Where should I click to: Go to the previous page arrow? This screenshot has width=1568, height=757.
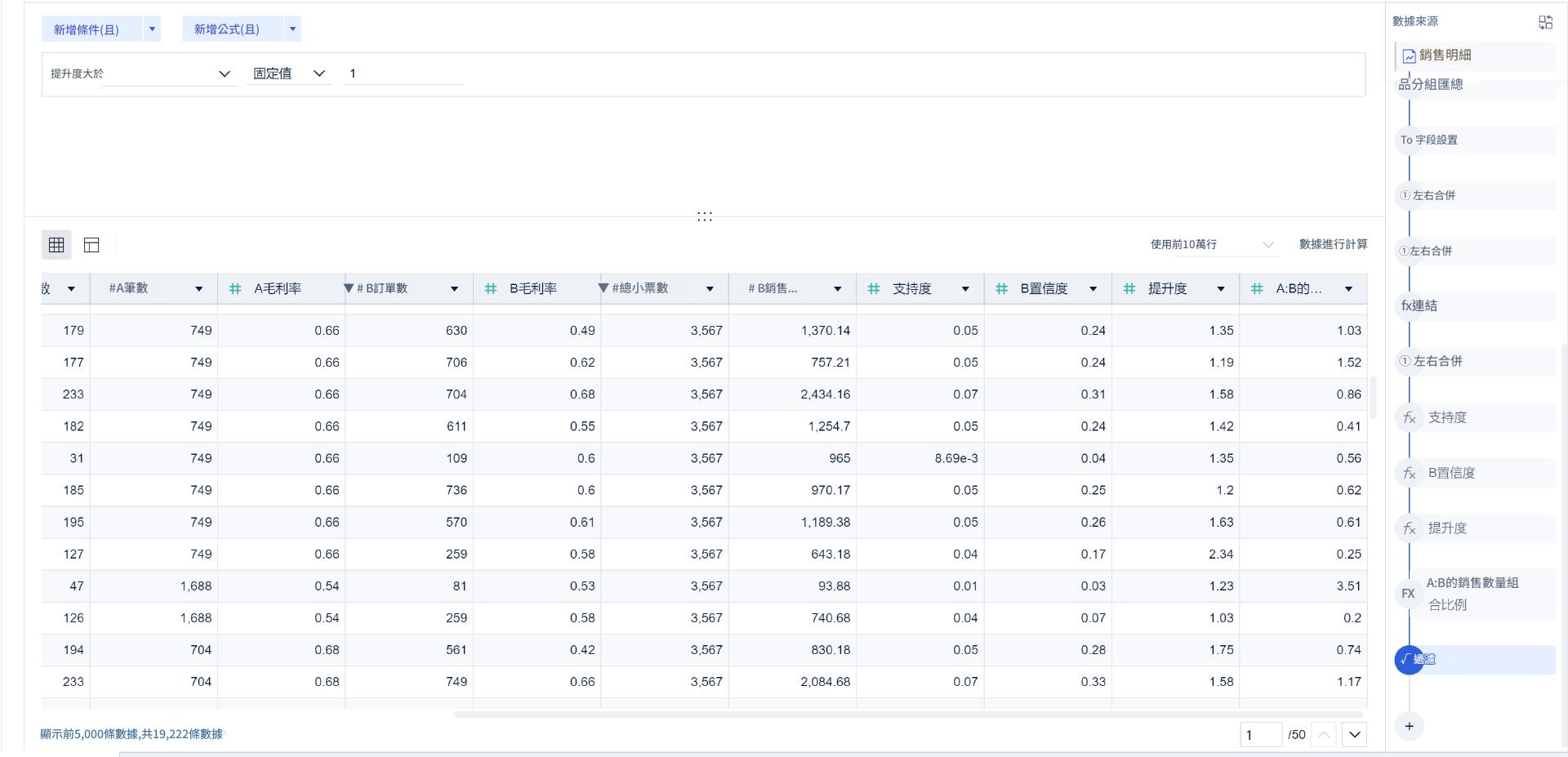1324,735
